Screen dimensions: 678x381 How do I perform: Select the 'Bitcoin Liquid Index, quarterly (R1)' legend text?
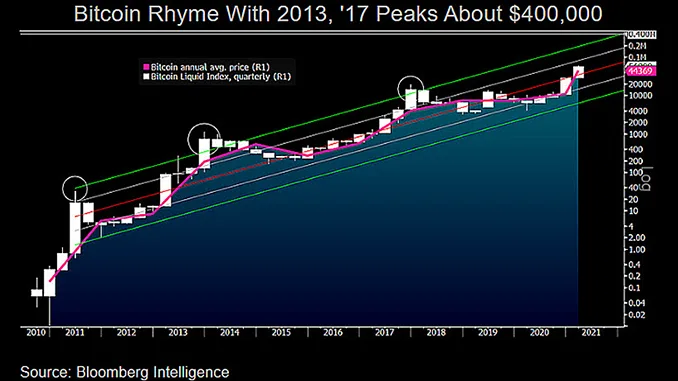coord(221,77)
